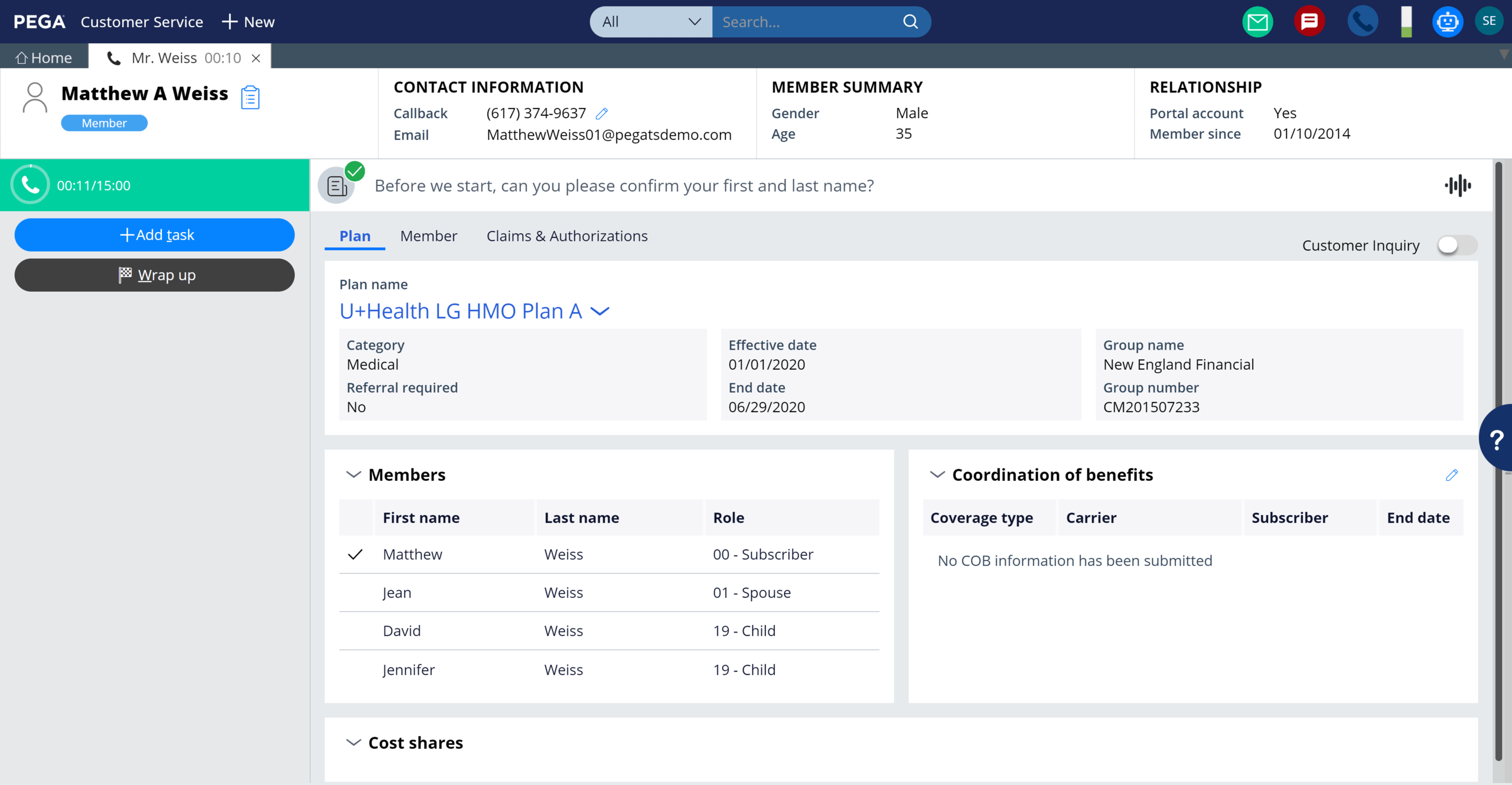This screenshot has height=785, width=1512.
Task: Click the voice waveform icon
Action: pyautogui.click(x=1458, y=185)
